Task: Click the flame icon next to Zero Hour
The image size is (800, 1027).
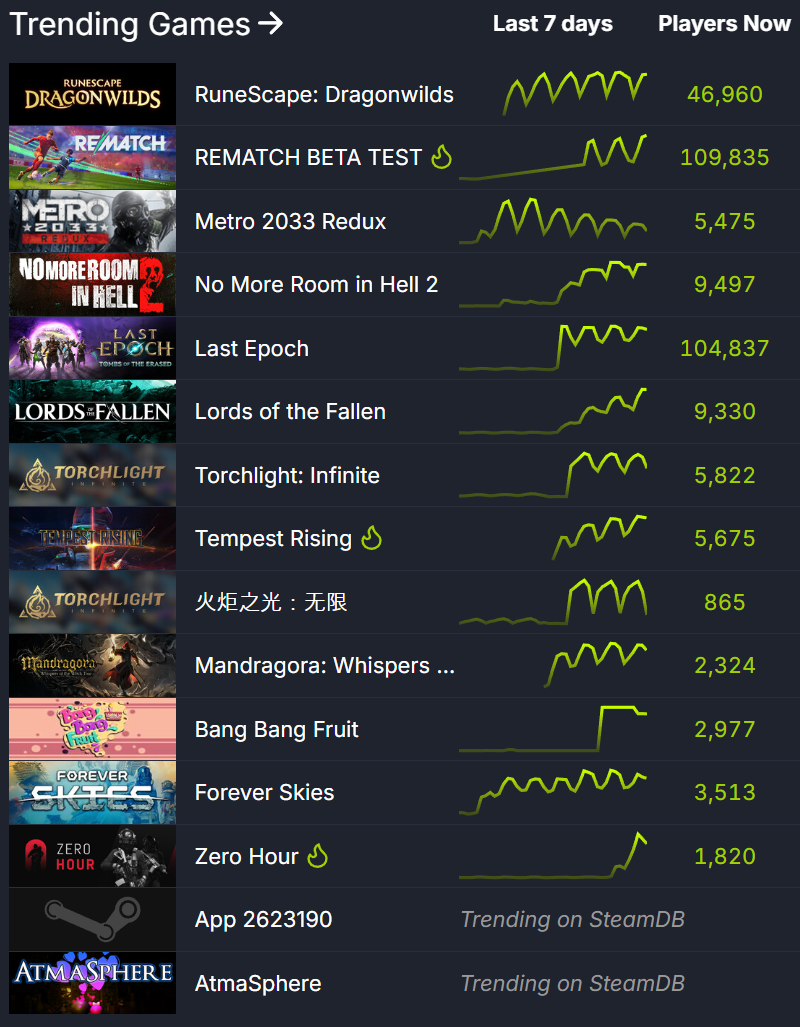Action: click(x=318, y=856)
